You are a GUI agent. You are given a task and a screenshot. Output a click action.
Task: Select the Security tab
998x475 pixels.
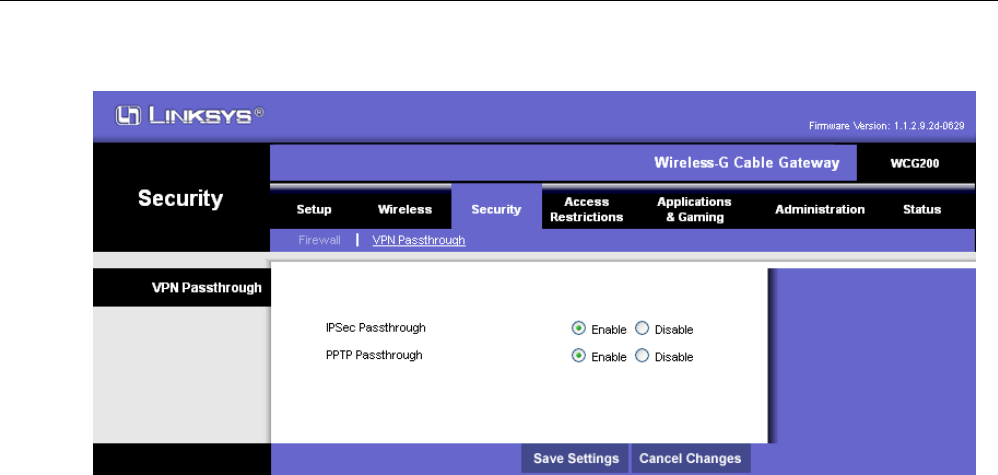tap(496, 209)
